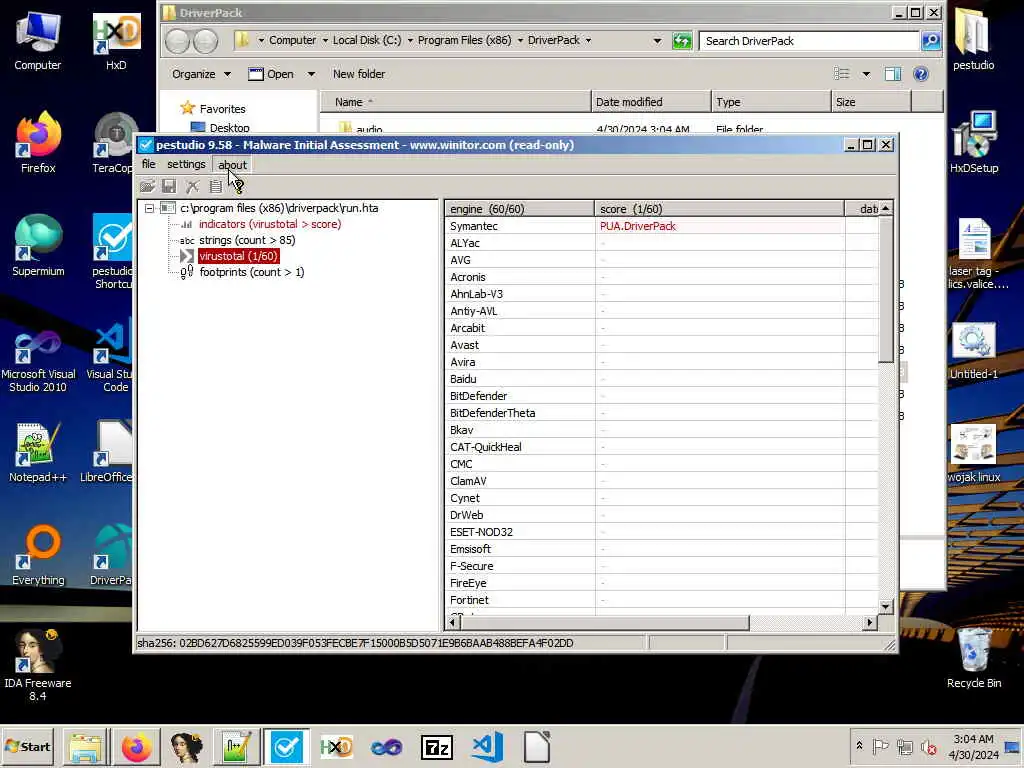The width and height of the screenshot is (1024, 768).
Task: Open the pestudio settings menu
Action: [x=186, y=165]
